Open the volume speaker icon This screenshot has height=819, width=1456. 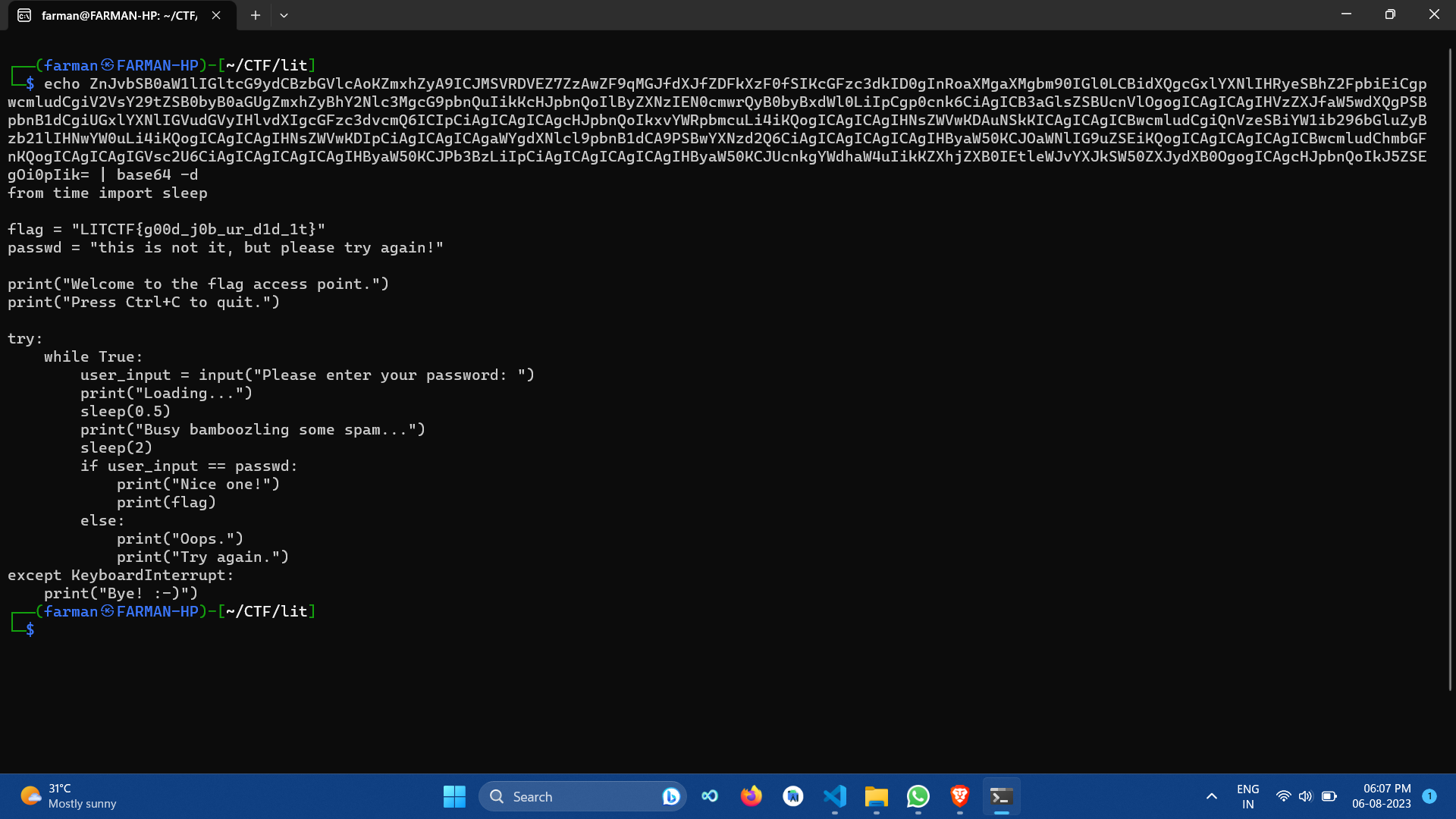pos(1305,796)
